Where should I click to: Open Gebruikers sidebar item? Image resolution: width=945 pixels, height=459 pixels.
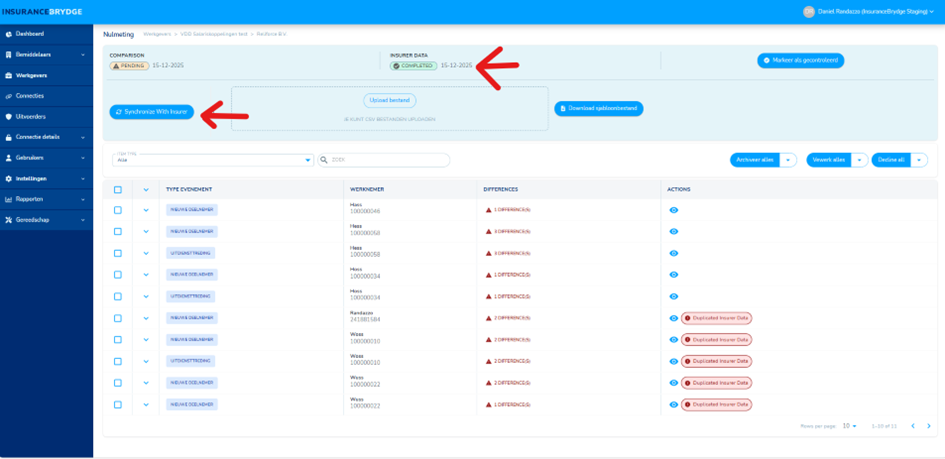46,158
